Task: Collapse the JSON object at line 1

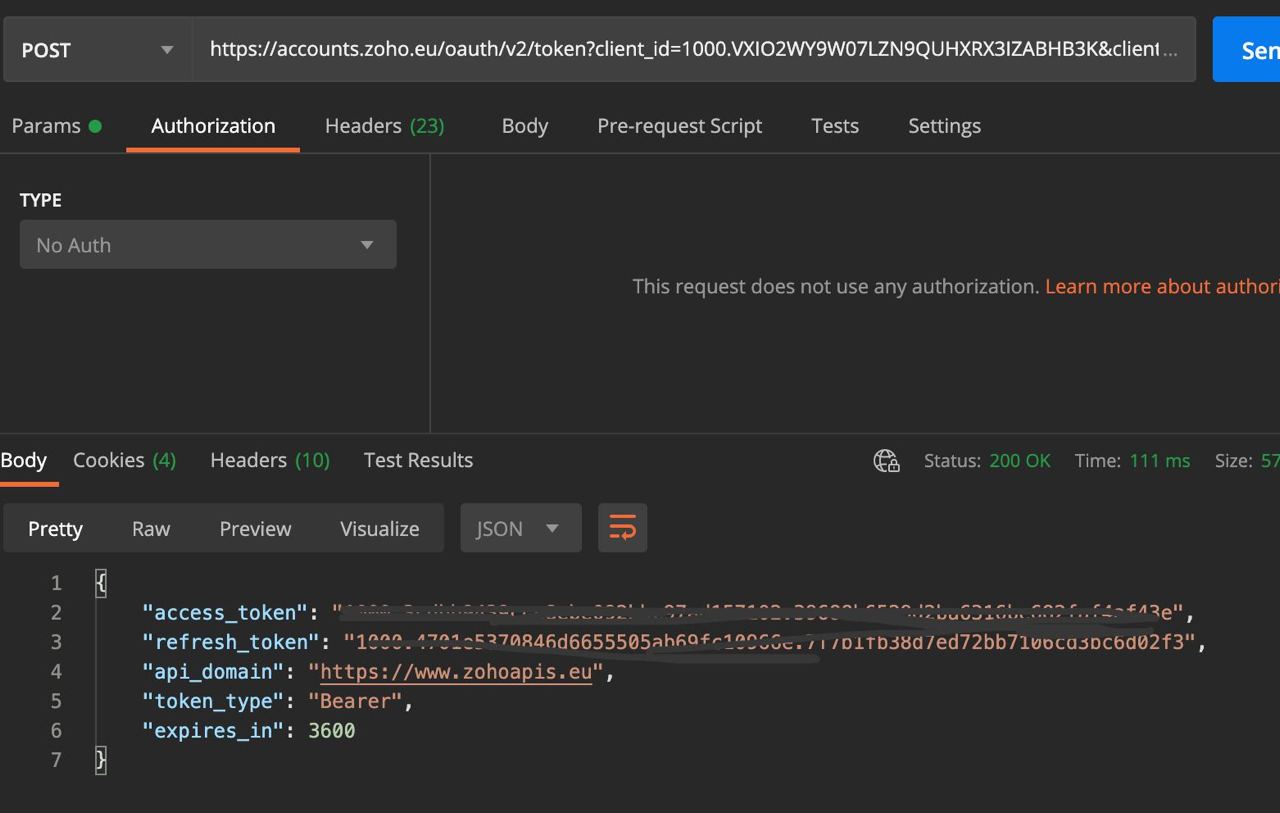Action: [x=101, y=583]
